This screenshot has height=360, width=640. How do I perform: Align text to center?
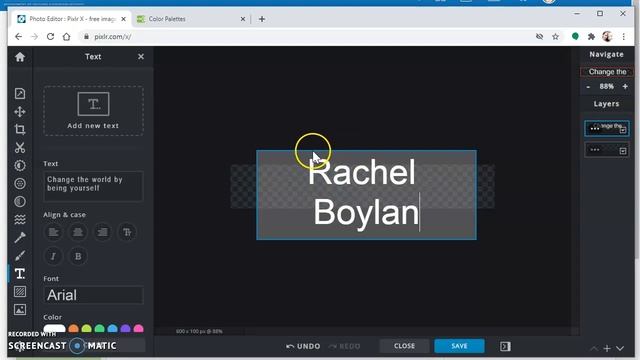[78, 232]
